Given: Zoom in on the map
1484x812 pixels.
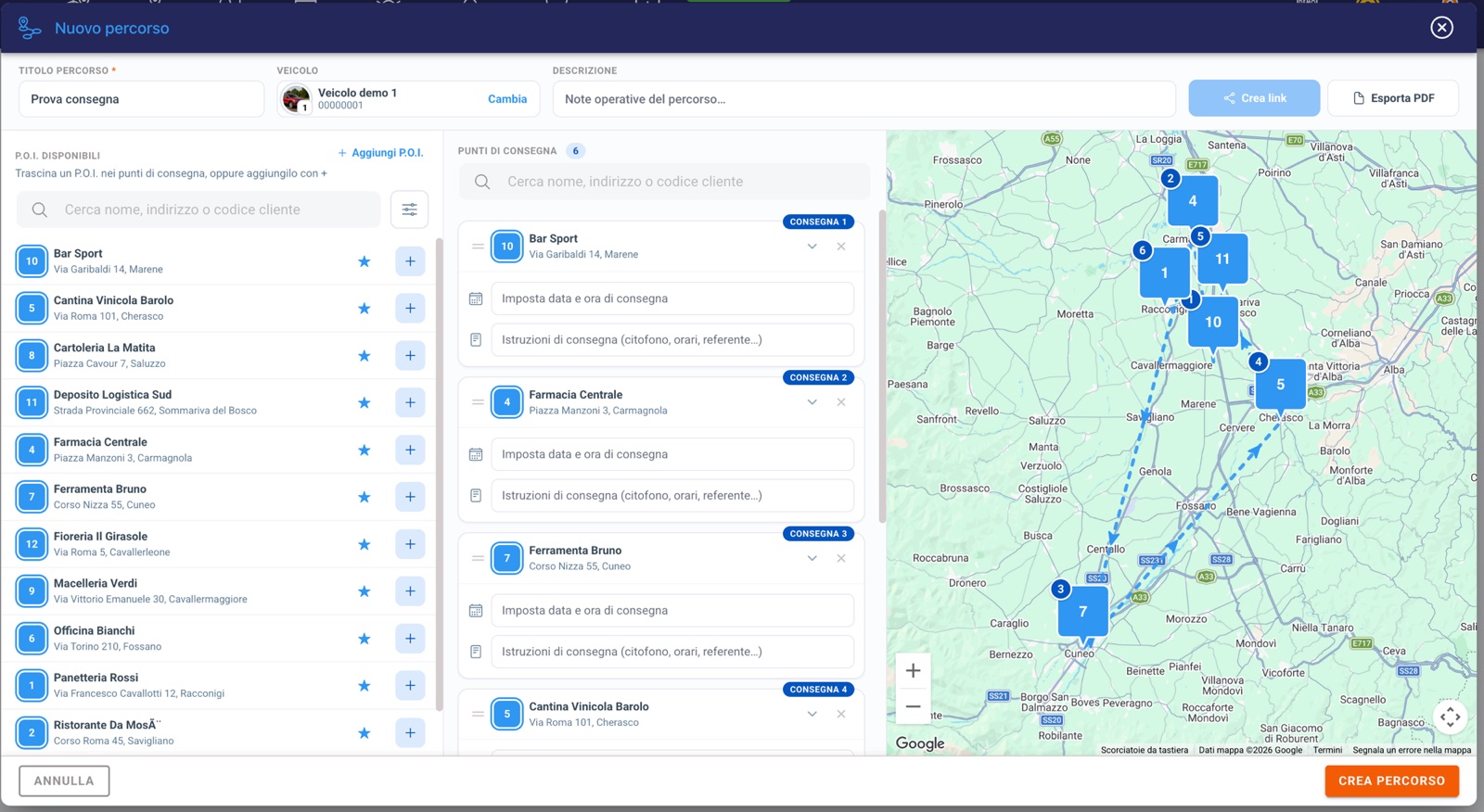Looking at the screenshot, I should pyautogui.click(x=913, y=670).
